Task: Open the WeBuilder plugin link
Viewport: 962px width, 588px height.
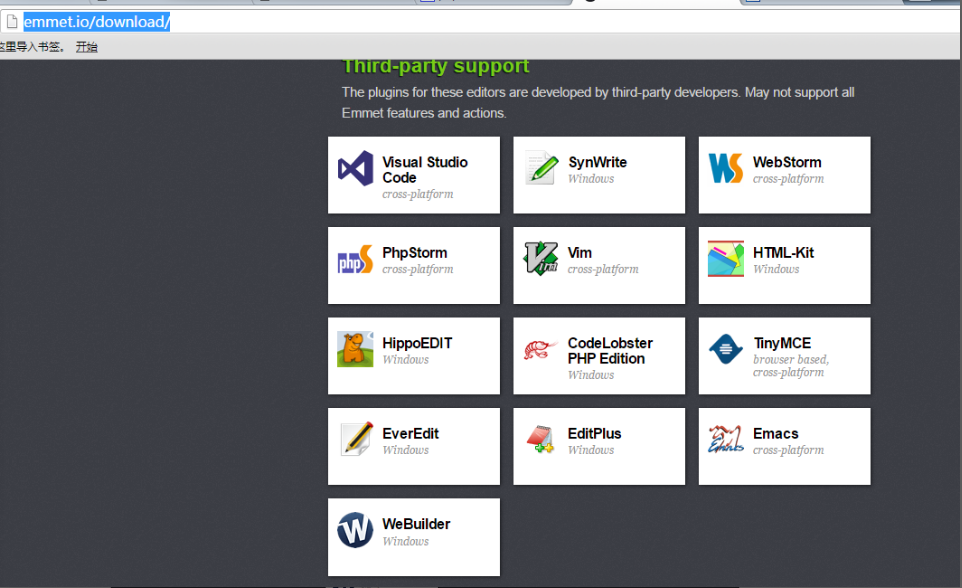Action: pyautogui.click(x=414, y=537)
